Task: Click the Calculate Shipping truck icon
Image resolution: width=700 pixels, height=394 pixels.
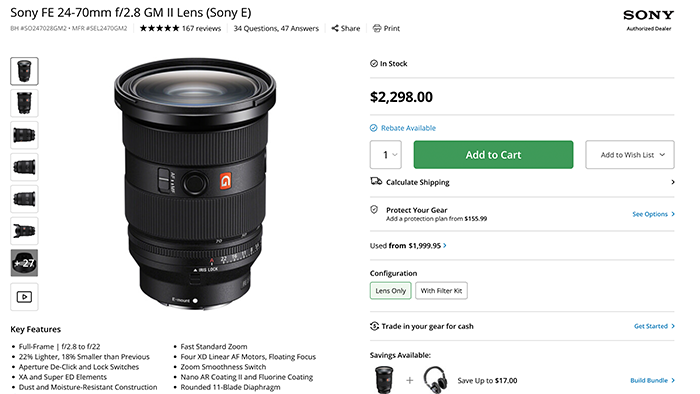Action: [376, 181]
